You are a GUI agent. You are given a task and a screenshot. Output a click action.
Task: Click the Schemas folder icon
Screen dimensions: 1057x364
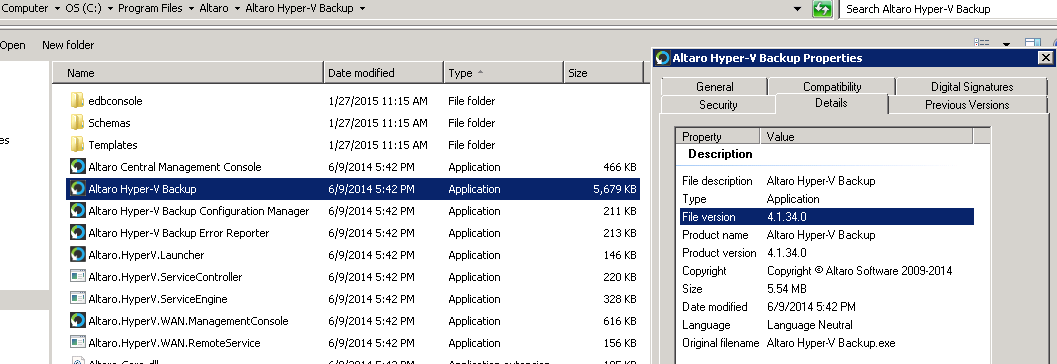coord(78,123)
